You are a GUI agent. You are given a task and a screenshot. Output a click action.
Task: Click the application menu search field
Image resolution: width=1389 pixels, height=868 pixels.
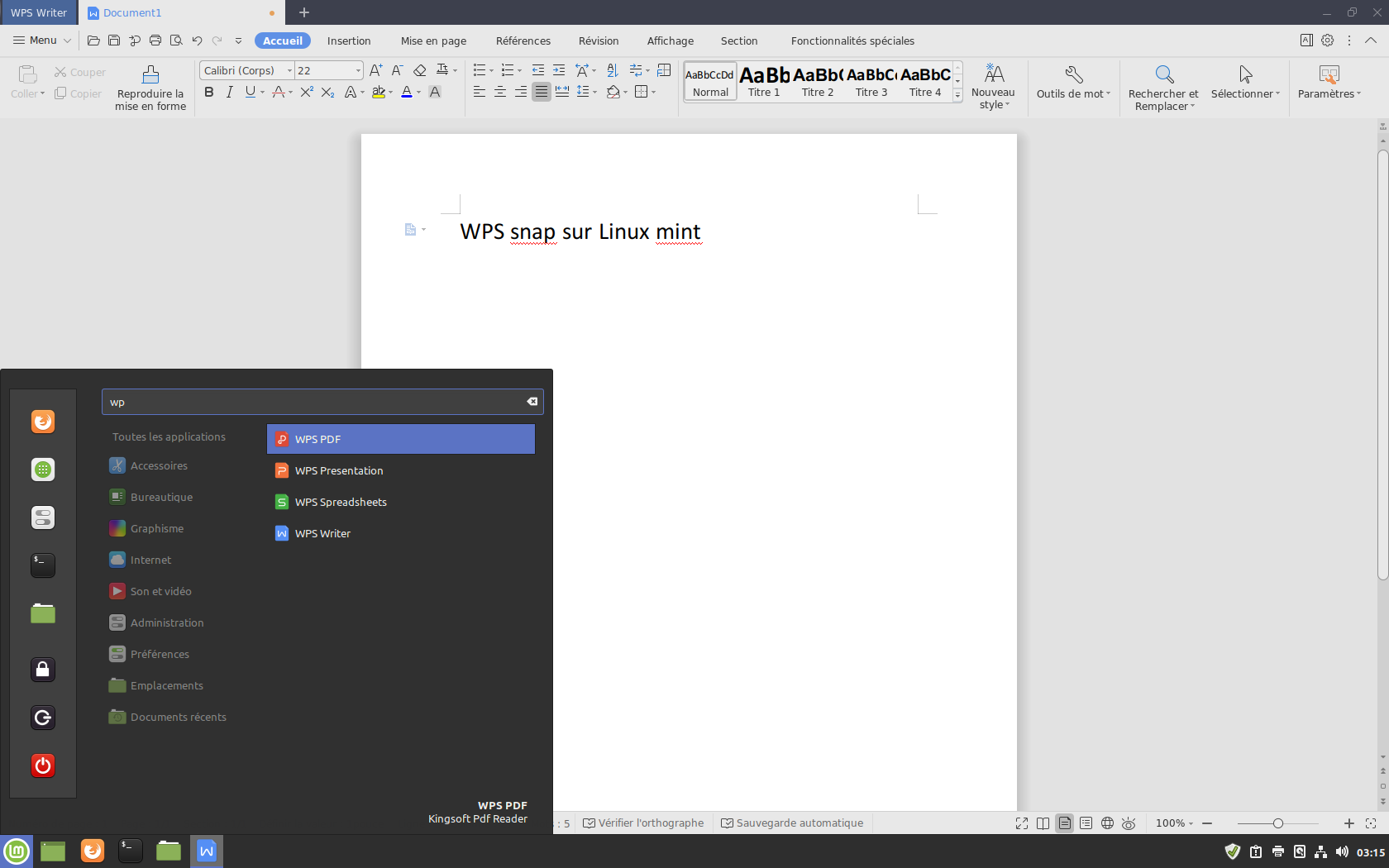pos(322,402)
